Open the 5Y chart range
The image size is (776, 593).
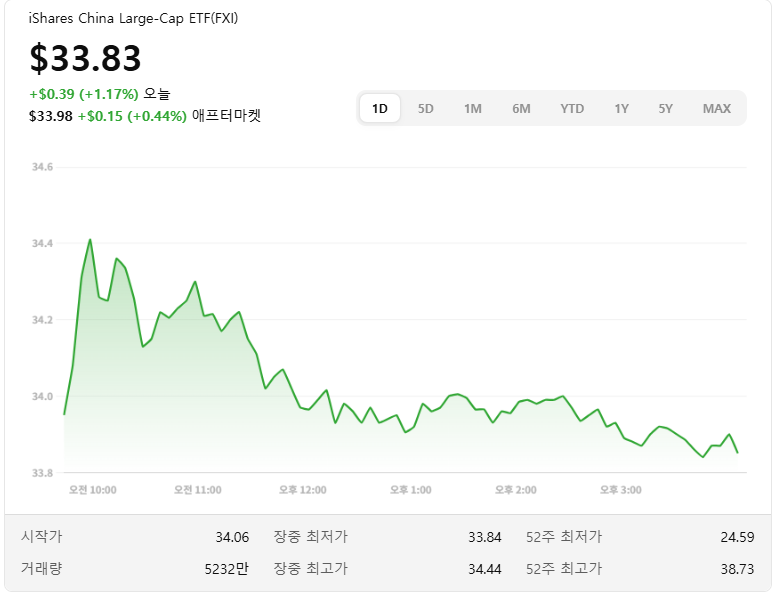[665, 108]
